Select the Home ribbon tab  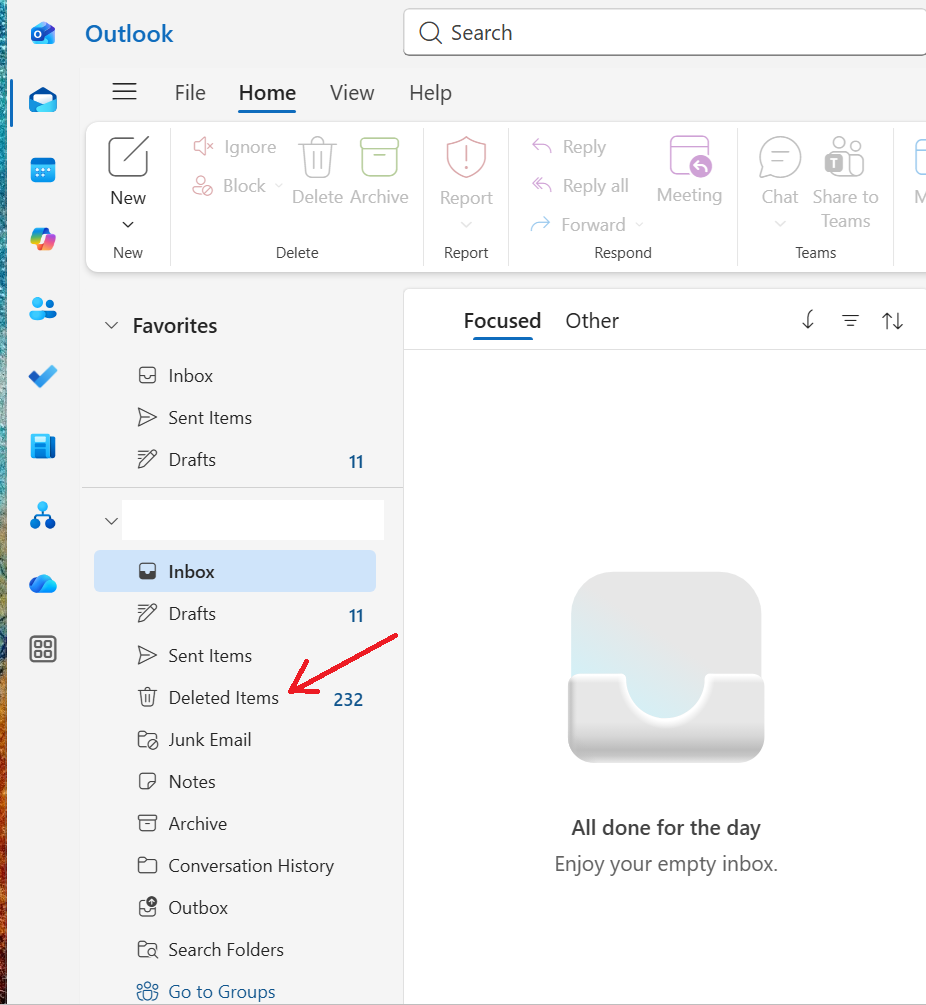(x=267, y=93)
